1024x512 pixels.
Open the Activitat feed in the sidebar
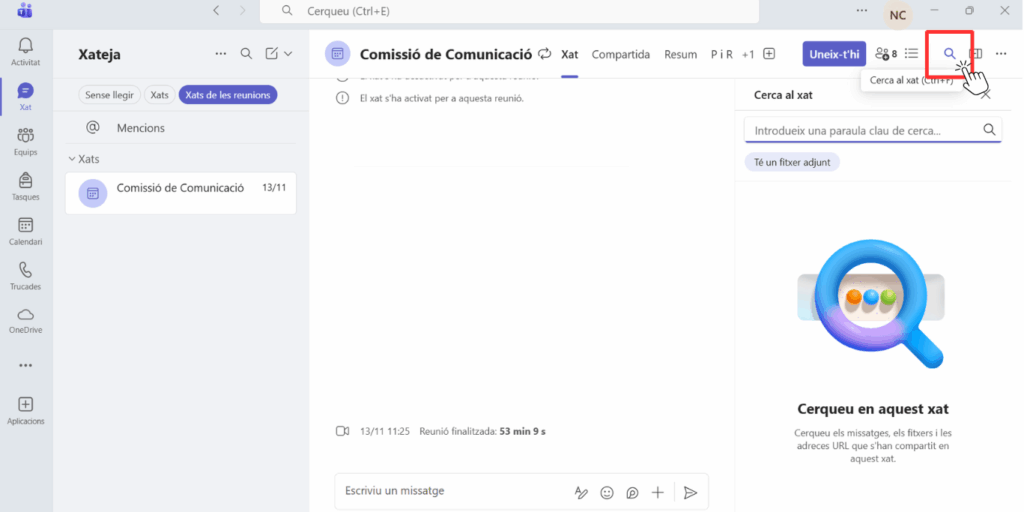tap(25, 51)
